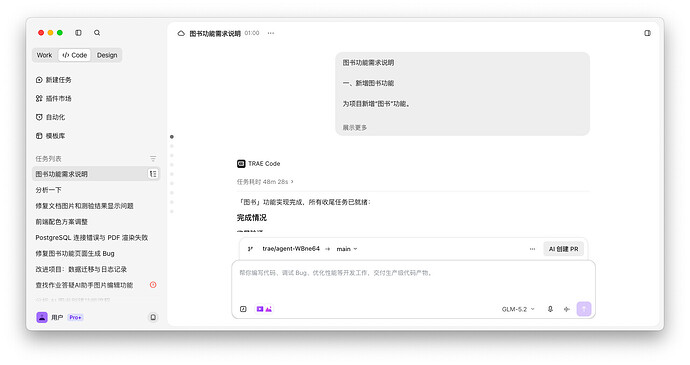Click the red alert icon on 查找作业答疑 row

(x=153, y=285)
